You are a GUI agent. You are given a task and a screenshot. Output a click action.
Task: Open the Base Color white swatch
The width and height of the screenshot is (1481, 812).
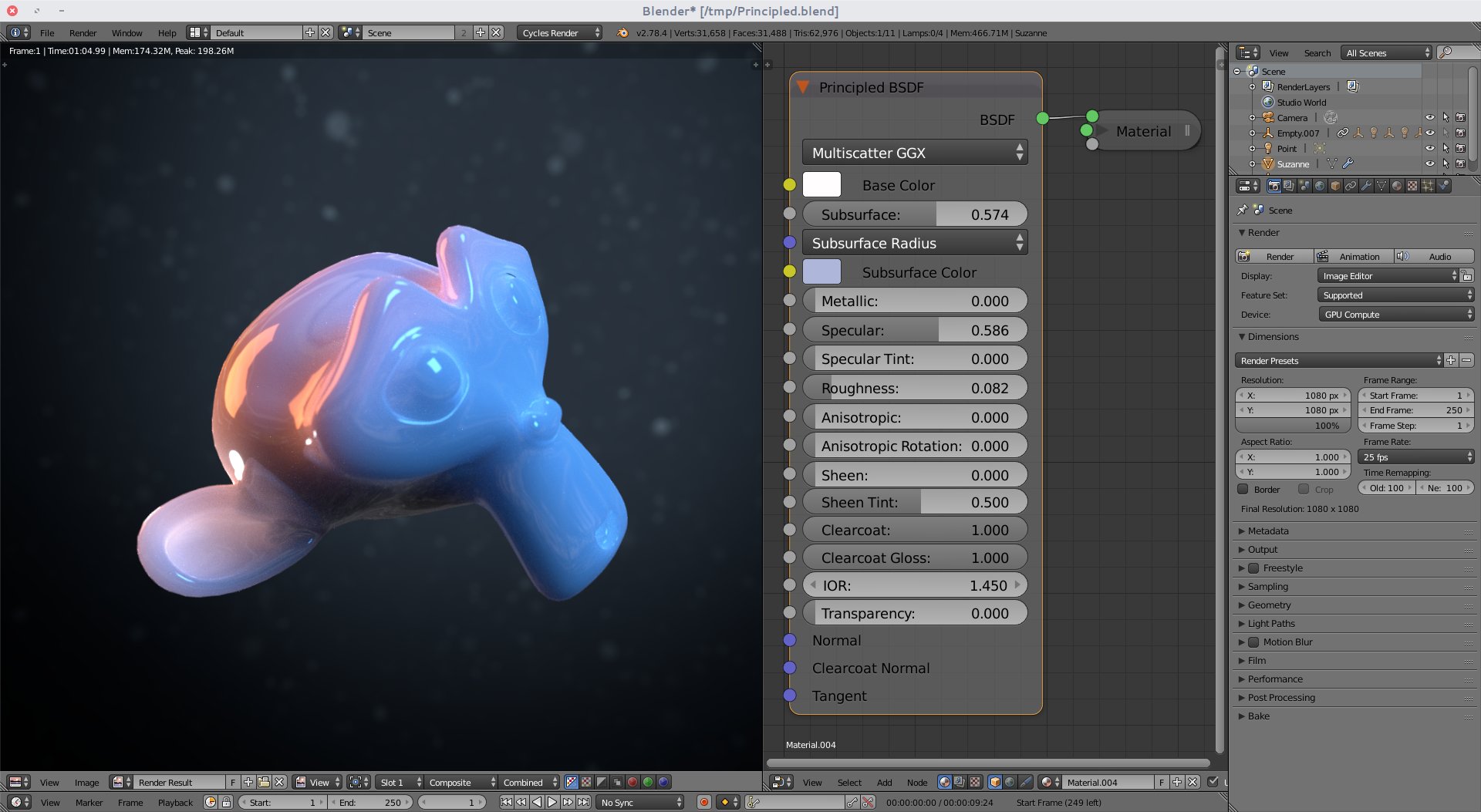point(821,185)
